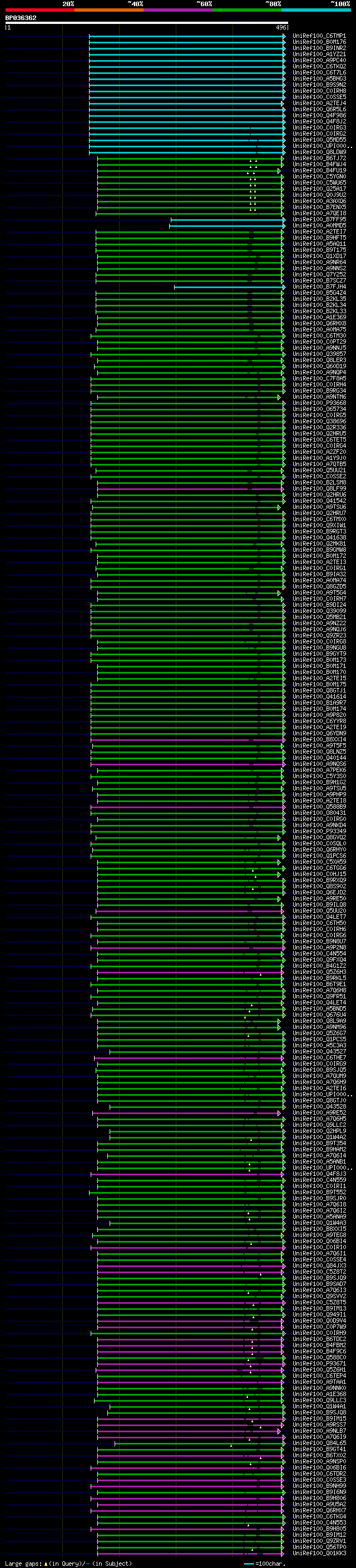This screenshot has width=356, height=1568.
Task: Click the purple ~60% identity legend segment
Action: coord(177,11)
